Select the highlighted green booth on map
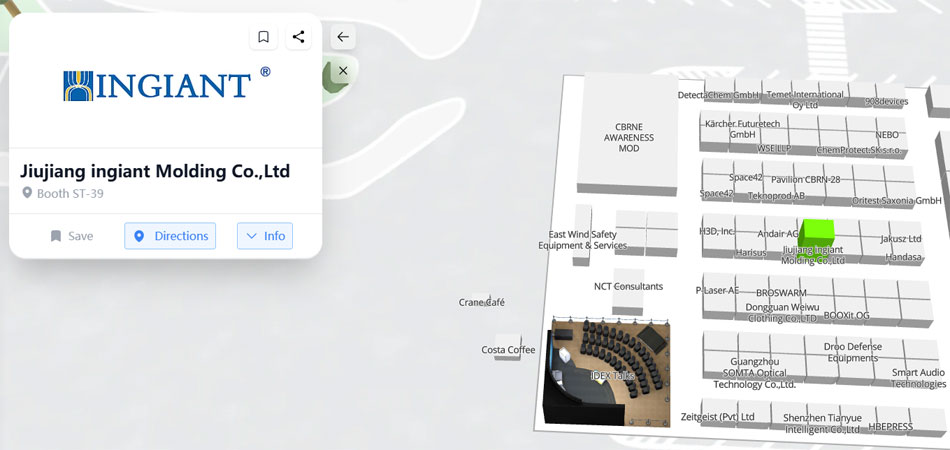The width and height of the screenshot is (950, 450). [815, 236]
